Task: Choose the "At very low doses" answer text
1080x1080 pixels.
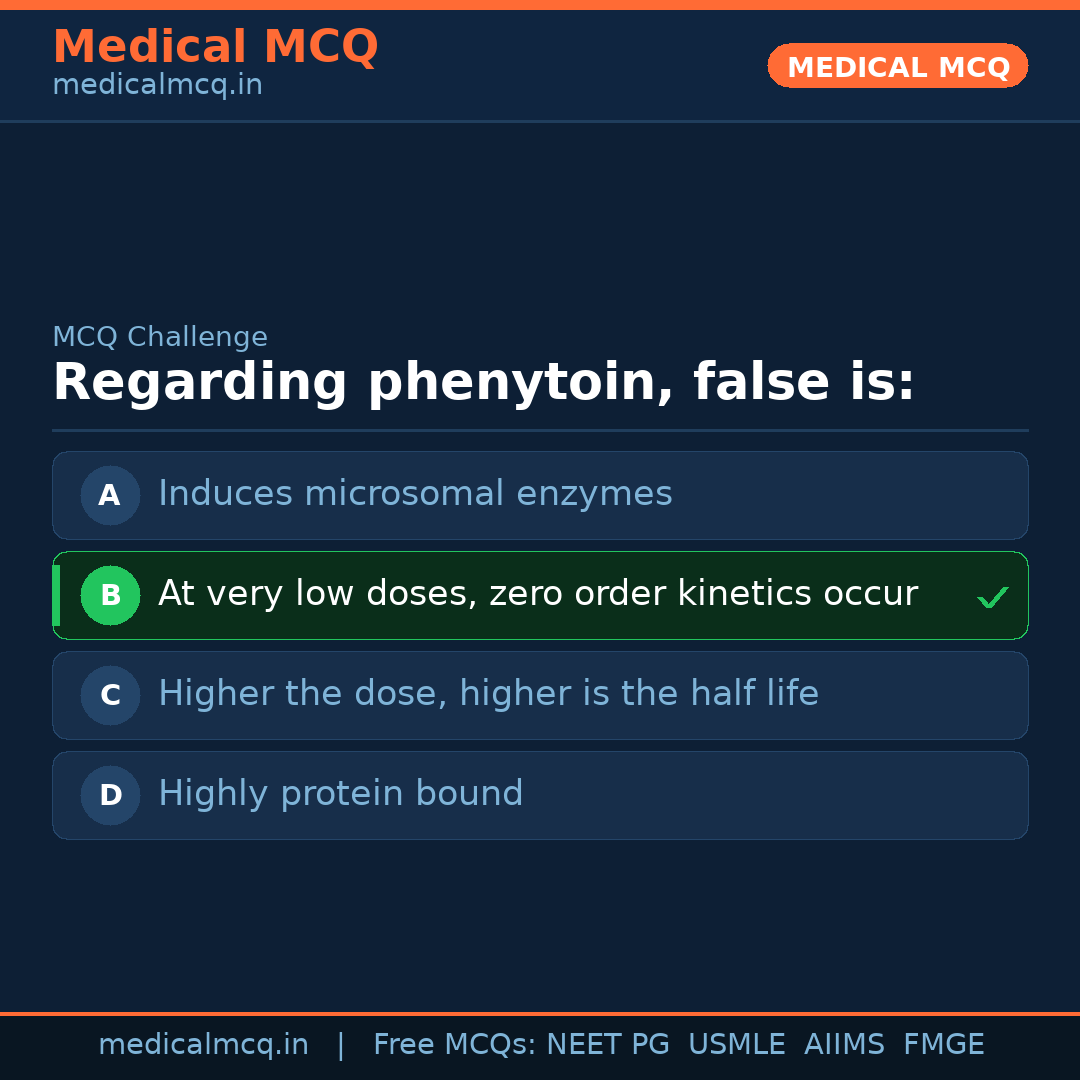Action: click(x=537, y=594)
